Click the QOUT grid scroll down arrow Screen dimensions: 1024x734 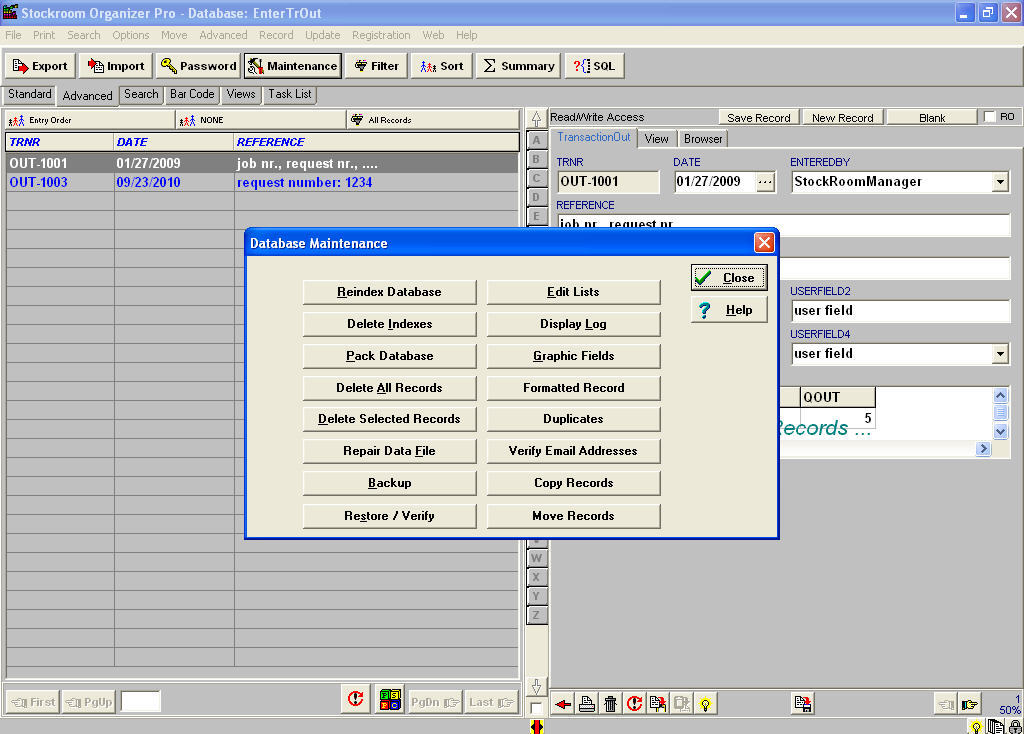coord(1000,431)
